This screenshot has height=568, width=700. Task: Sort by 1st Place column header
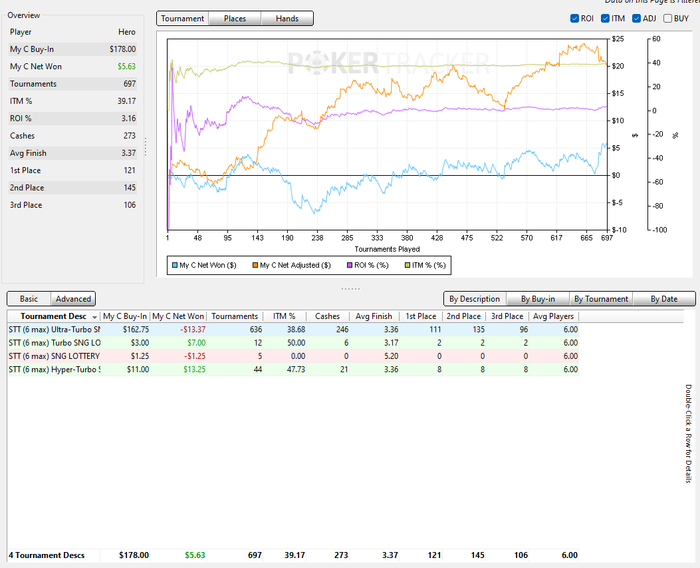click(x=421, y=316)
